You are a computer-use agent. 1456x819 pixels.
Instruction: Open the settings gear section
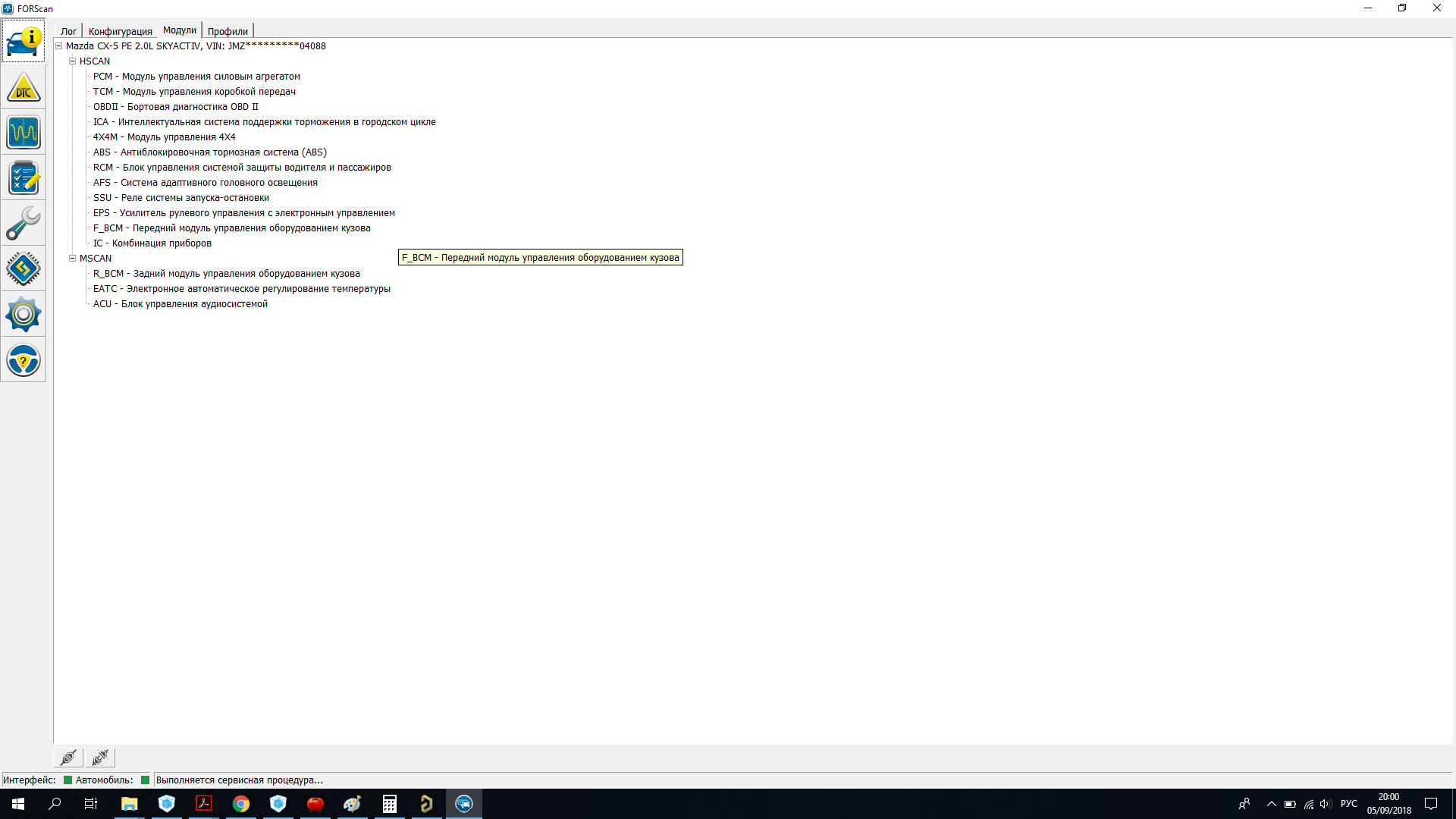(24, 314)
